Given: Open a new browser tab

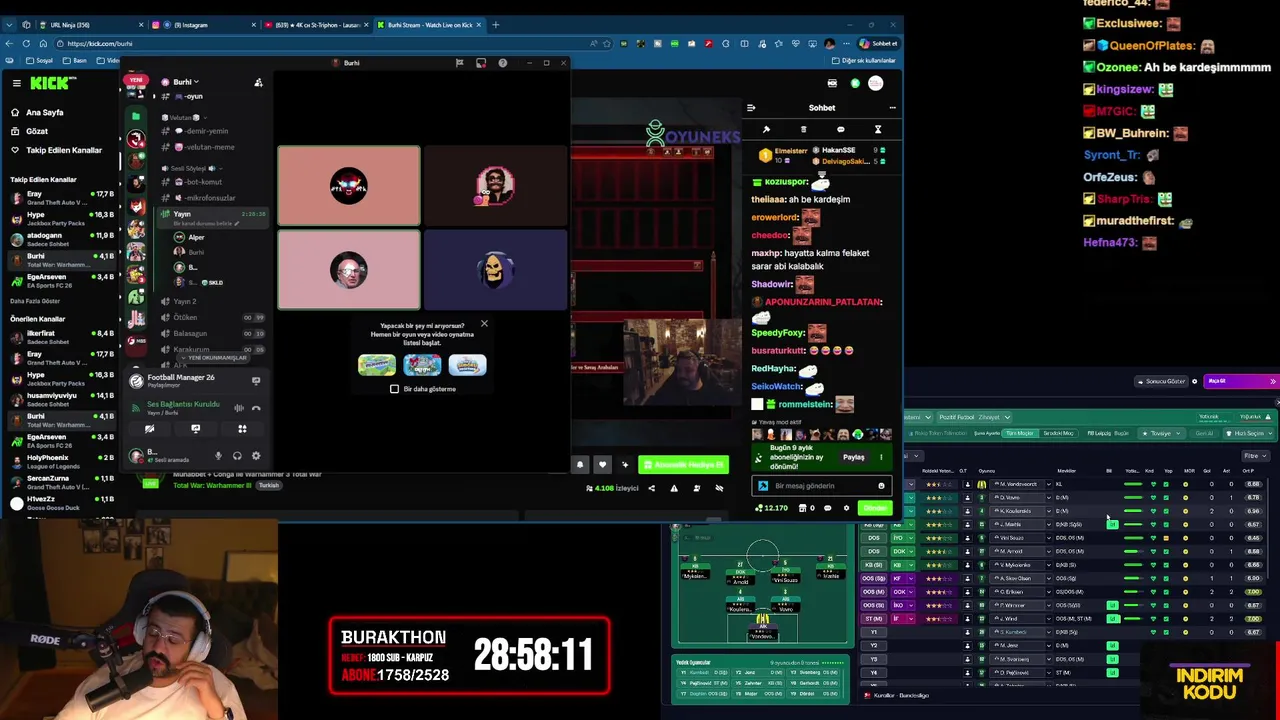Looking at the screenshot, I should (496, 25).
